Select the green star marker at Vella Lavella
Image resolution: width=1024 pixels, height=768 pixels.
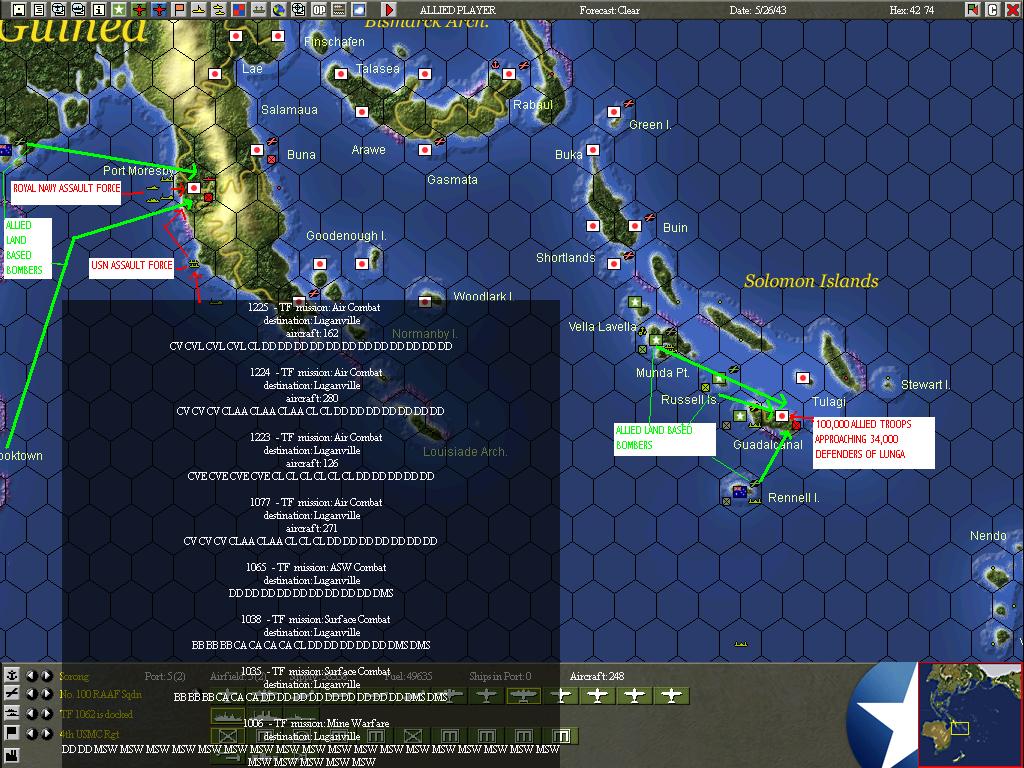coord(634,302)
